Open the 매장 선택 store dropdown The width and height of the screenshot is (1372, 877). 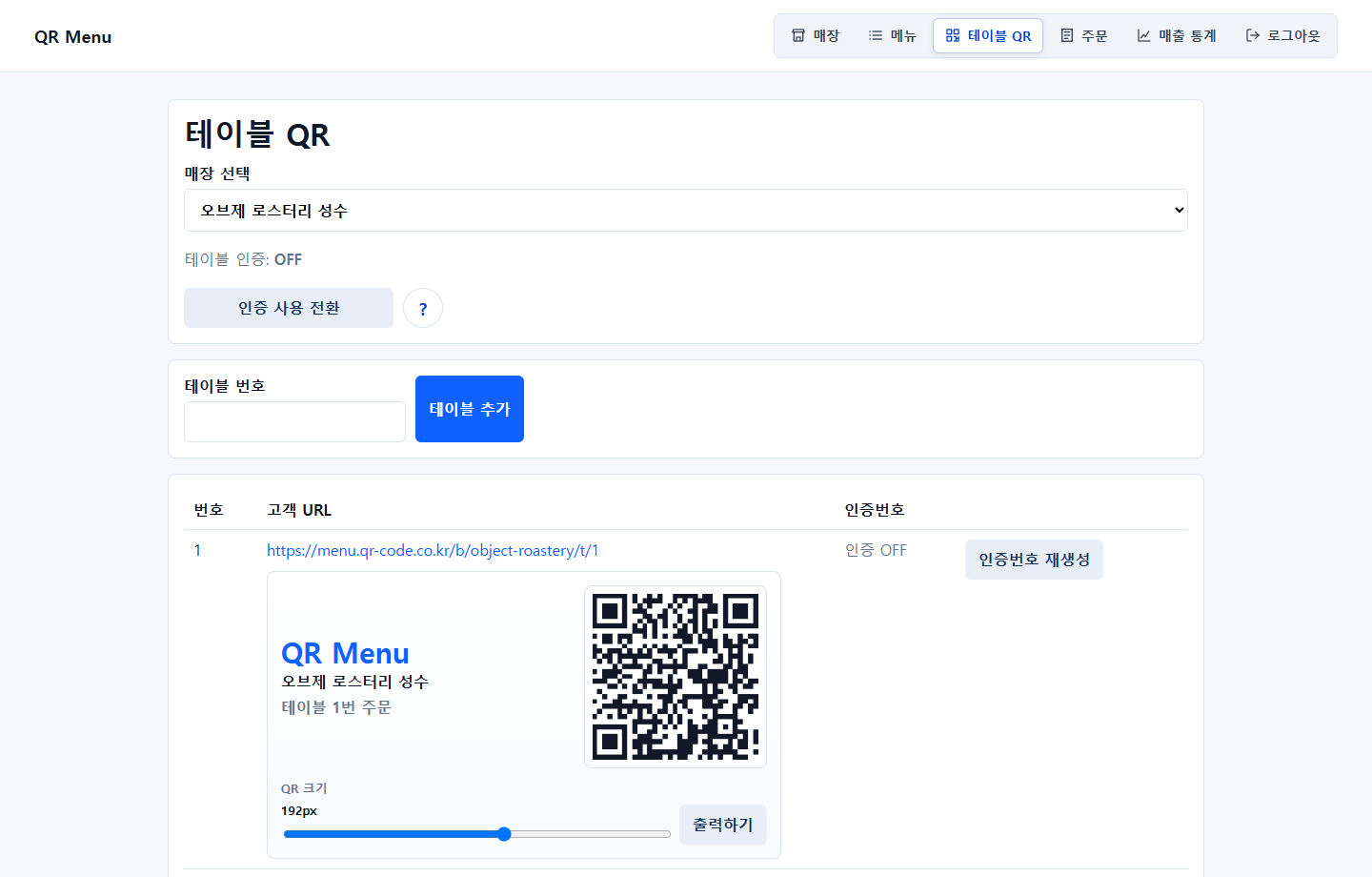686,210
